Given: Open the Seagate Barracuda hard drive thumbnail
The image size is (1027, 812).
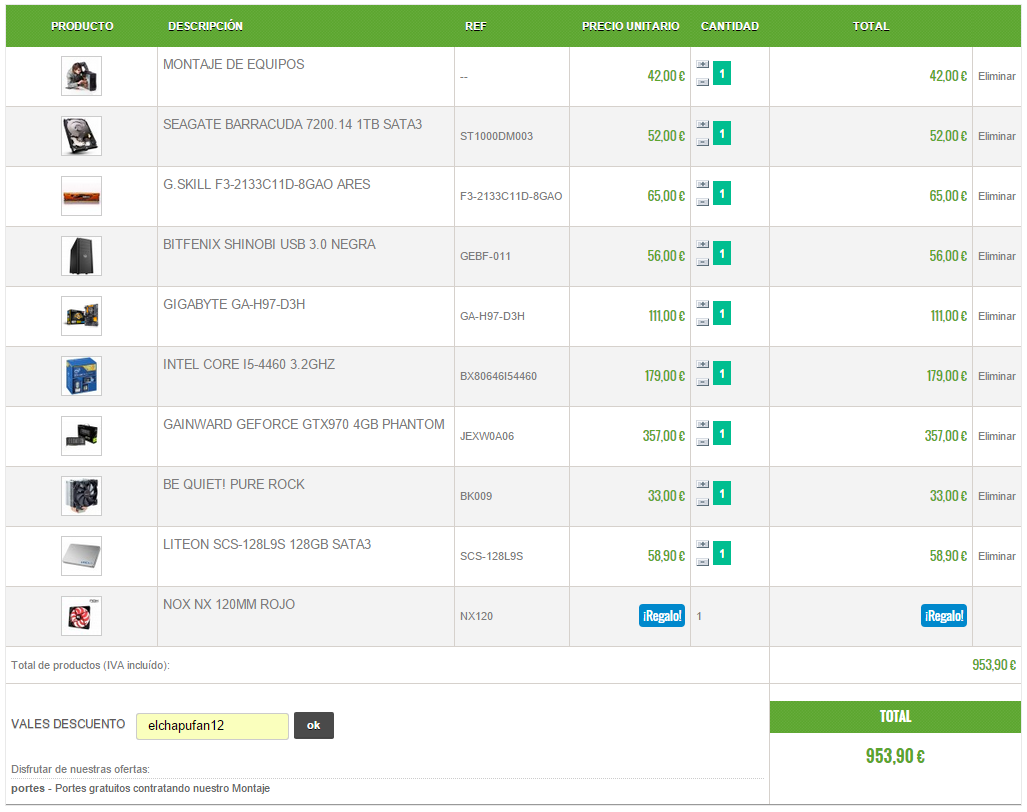Looking at the screenshot, I should [81, 136].
